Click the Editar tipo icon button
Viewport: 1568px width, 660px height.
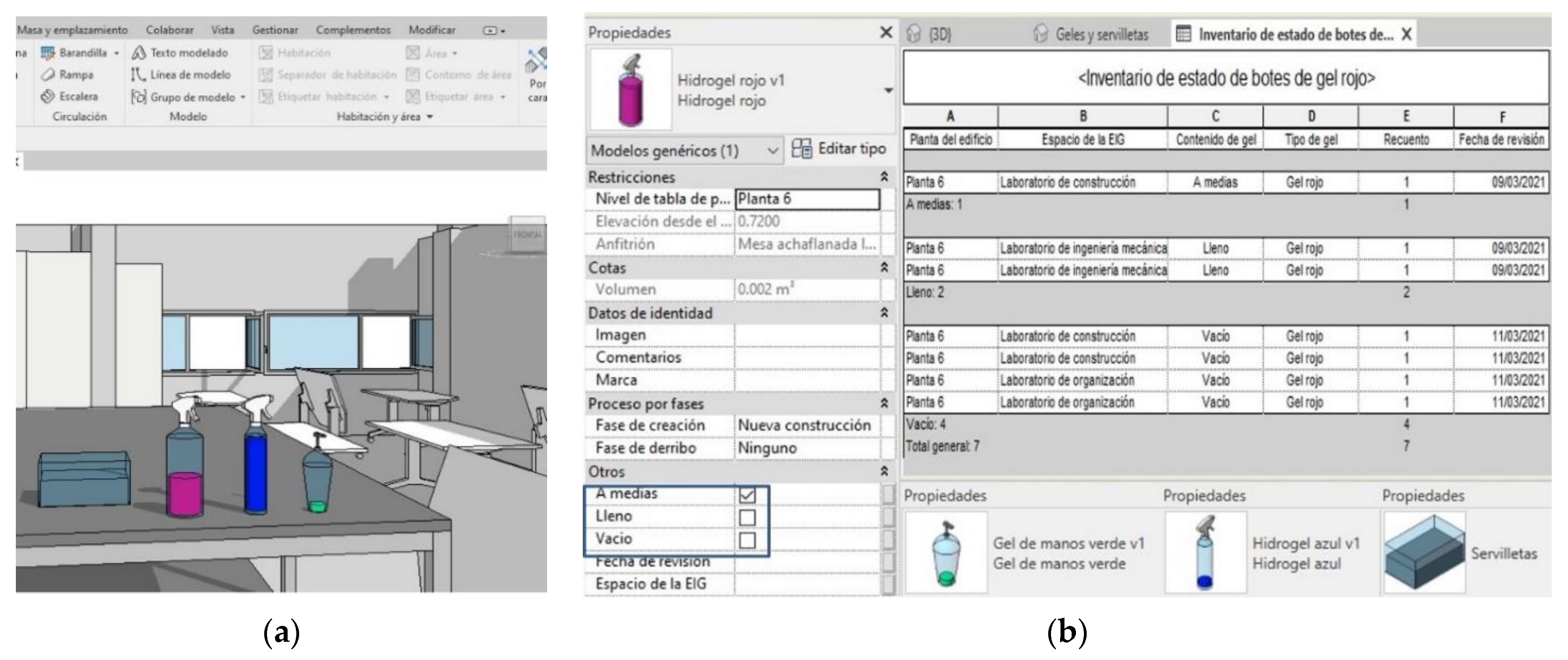[801, 149]
